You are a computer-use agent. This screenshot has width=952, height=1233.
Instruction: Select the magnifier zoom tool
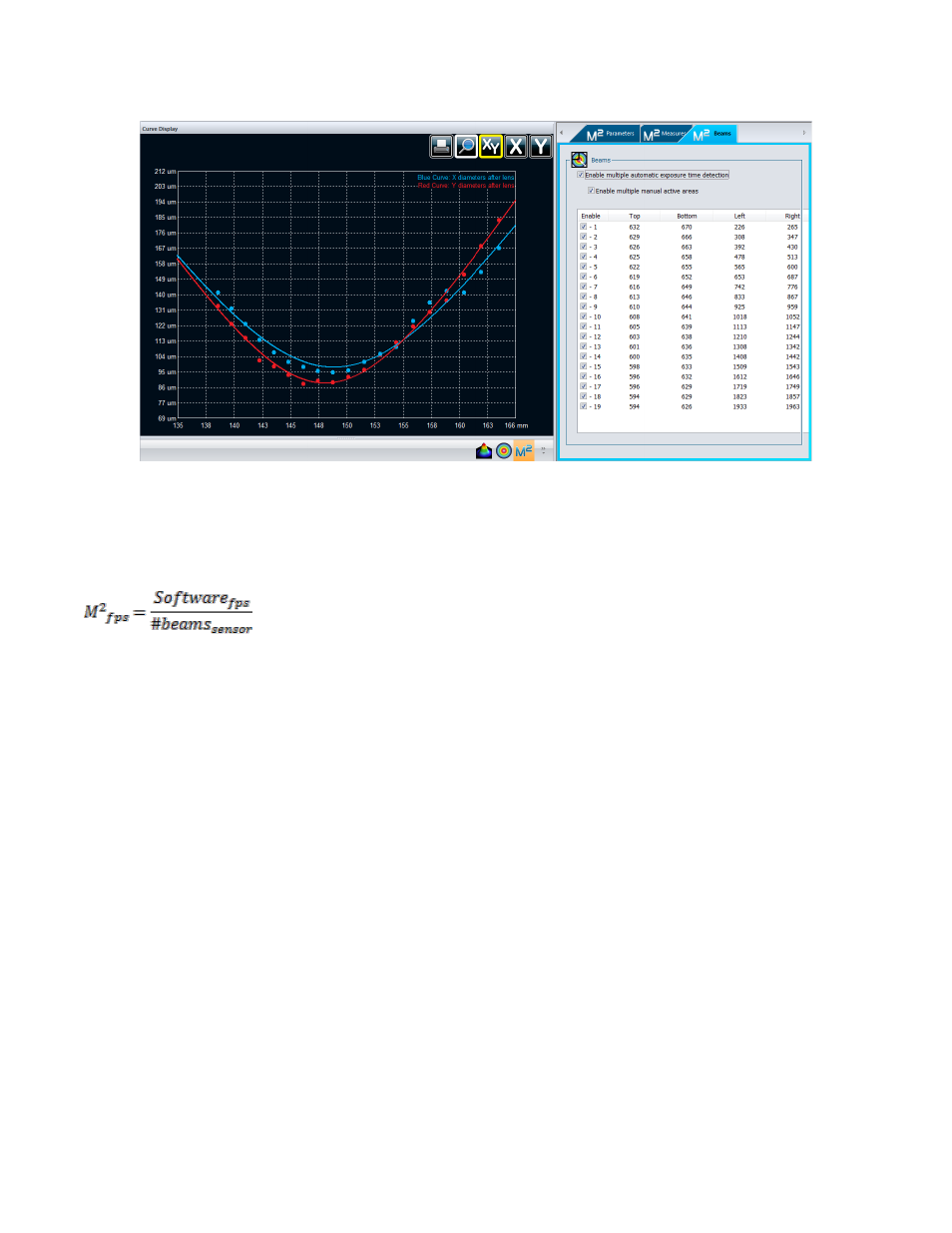click(466, 147)
